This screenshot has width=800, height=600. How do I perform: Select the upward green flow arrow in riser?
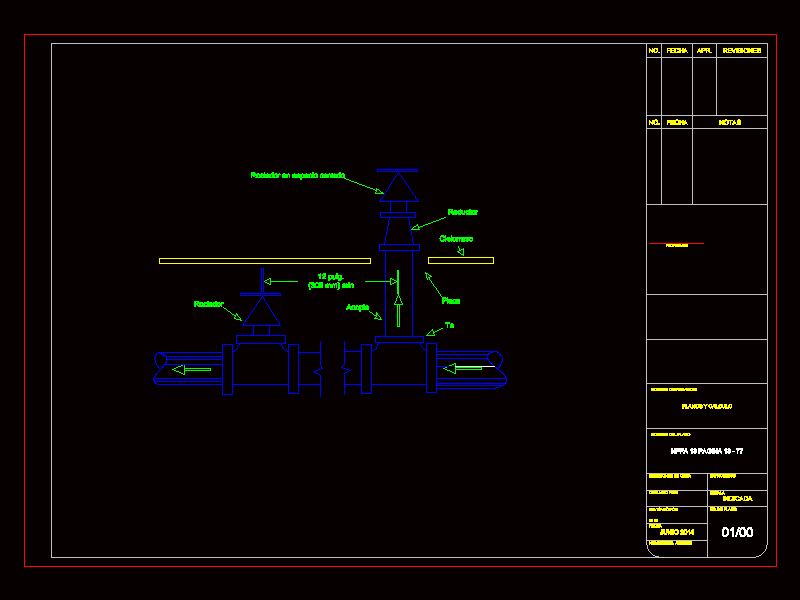point(398,311)
